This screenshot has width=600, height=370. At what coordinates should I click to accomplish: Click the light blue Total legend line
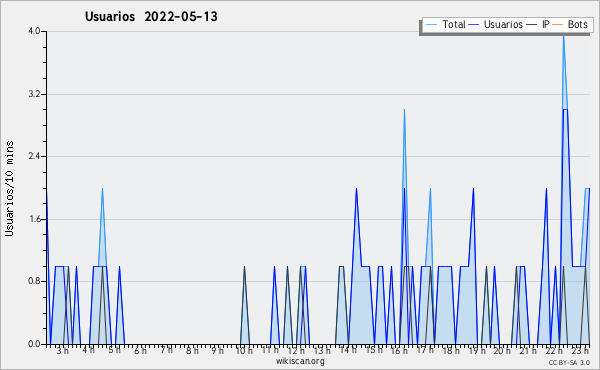coord(431,24)
